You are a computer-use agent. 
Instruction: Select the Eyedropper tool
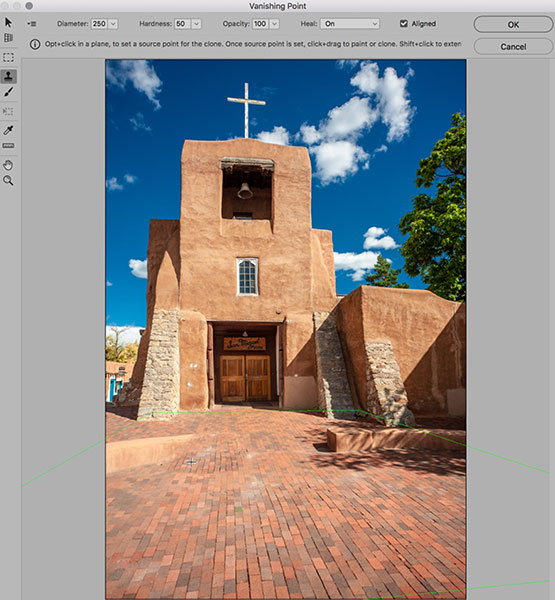click(x=8, y=130)
